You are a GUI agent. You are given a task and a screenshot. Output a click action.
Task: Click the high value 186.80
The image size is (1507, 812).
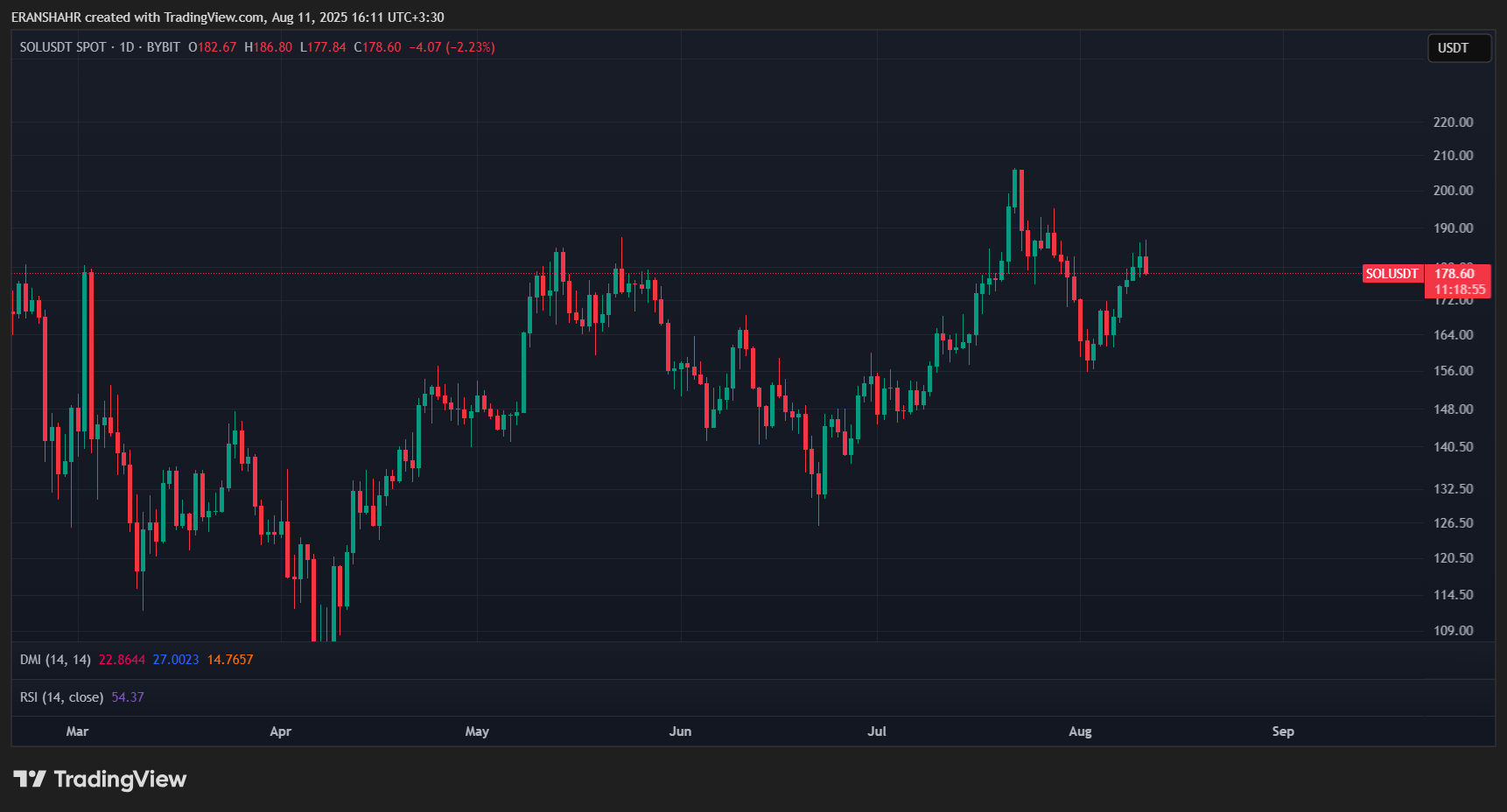tap(273, 47)
